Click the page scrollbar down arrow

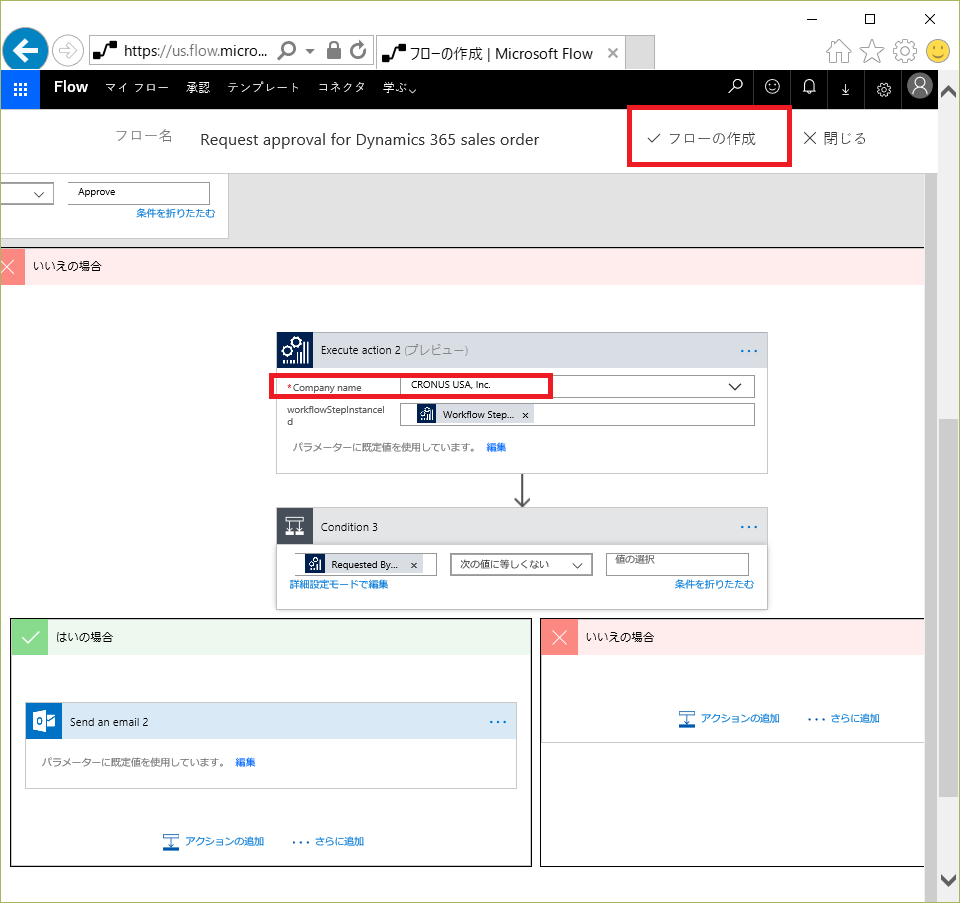point(948,880)
